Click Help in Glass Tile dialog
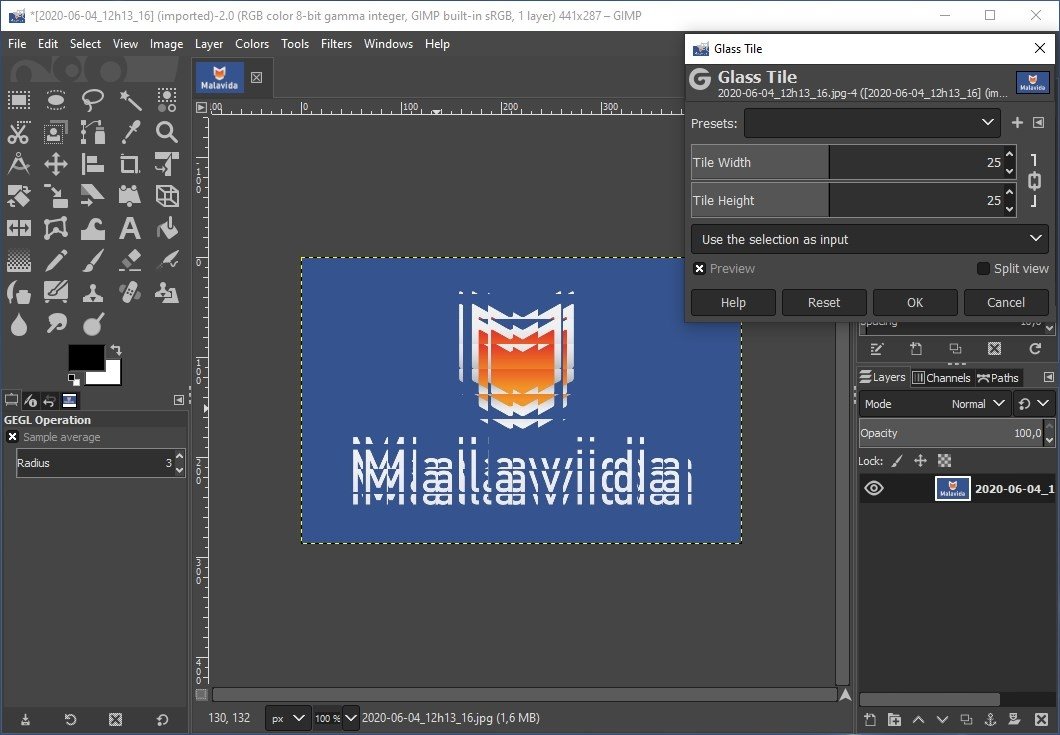 (733, 302)
